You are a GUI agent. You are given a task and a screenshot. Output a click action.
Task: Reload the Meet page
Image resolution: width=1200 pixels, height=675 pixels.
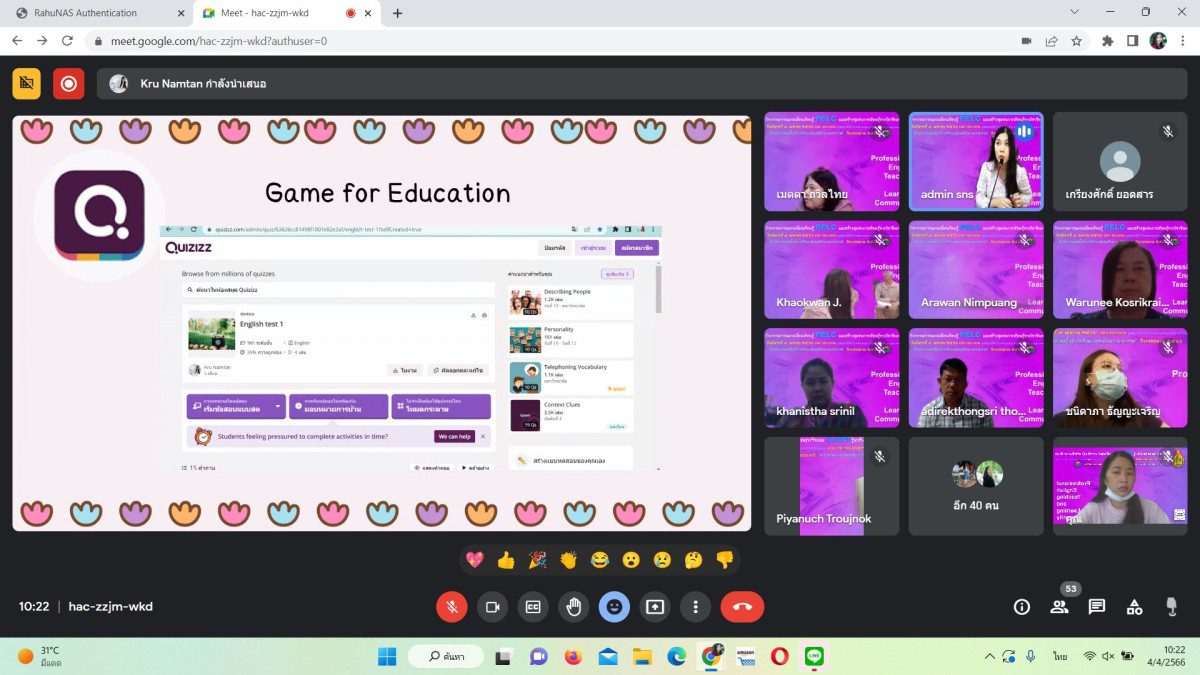click(x=67, y=41)
